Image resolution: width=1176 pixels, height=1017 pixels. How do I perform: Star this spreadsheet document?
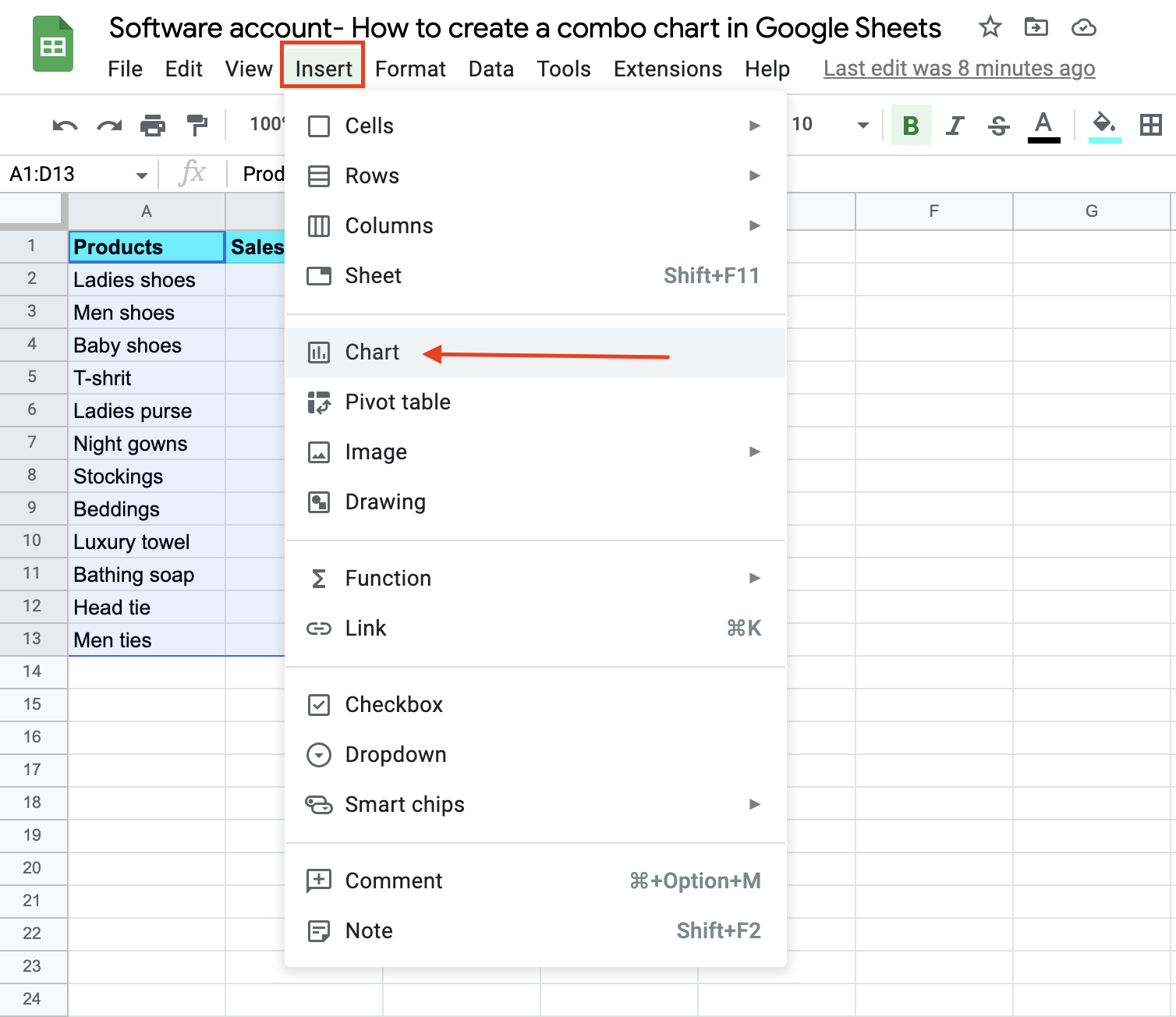click(990, 27)
